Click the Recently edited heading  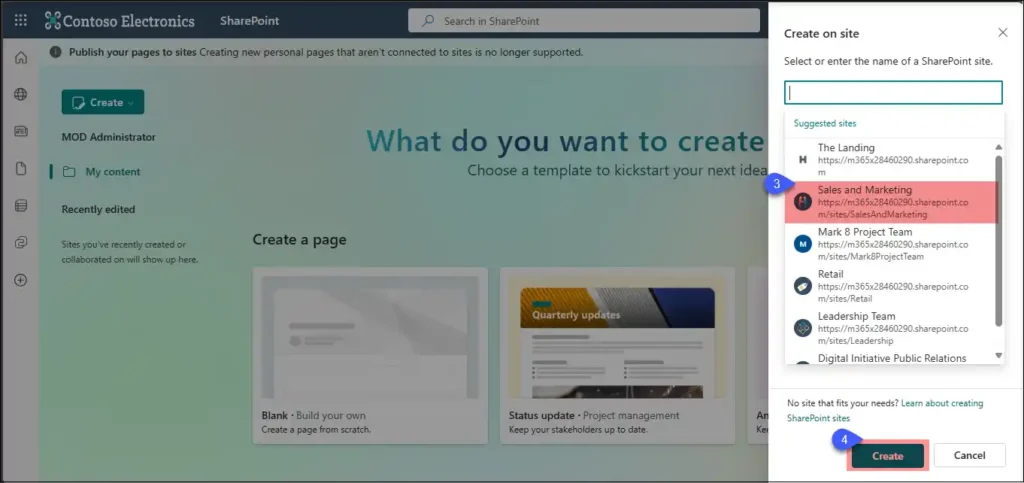coord(98,210)
